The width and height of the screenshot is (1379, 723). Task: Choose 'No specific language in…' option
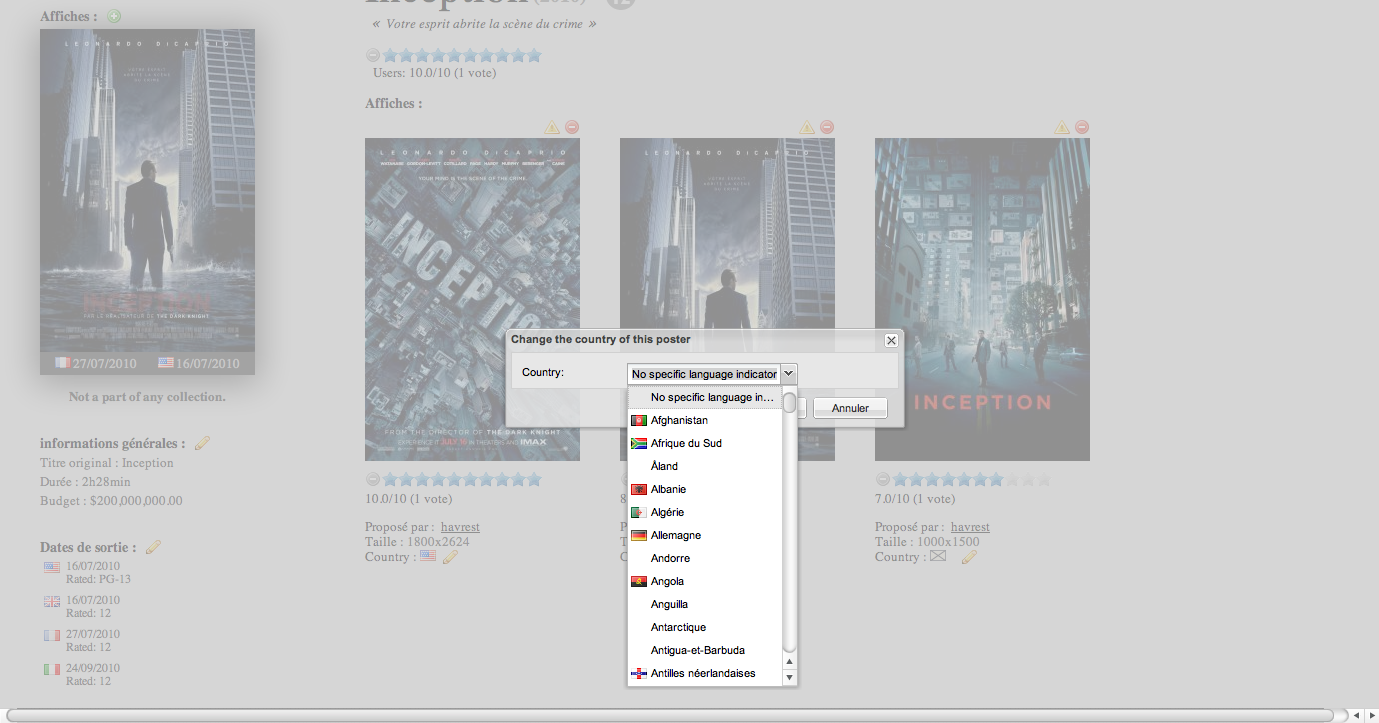click(x=704, y=397)
